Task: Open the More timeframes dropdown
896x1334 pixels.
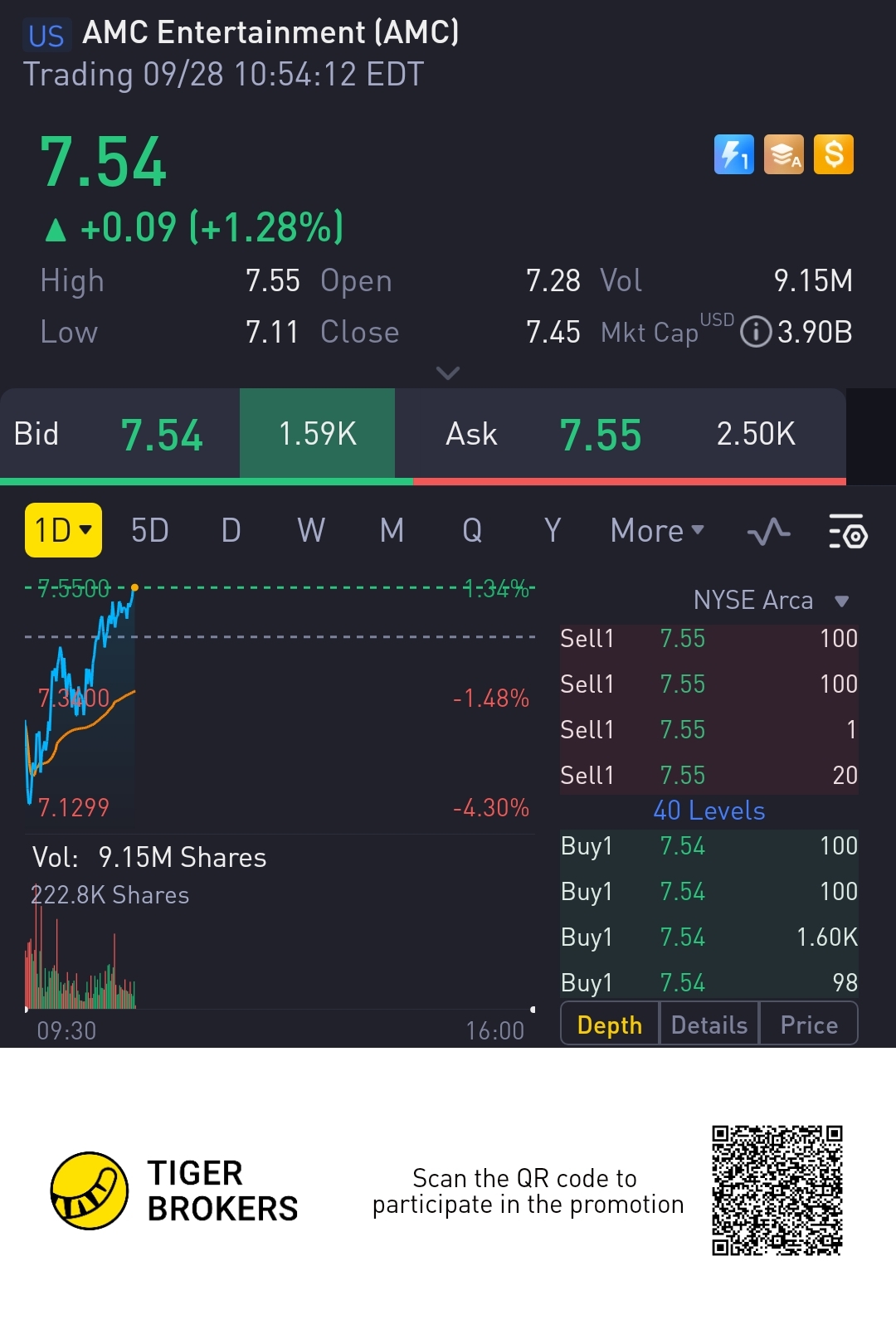Action: [x=657, y=530]
